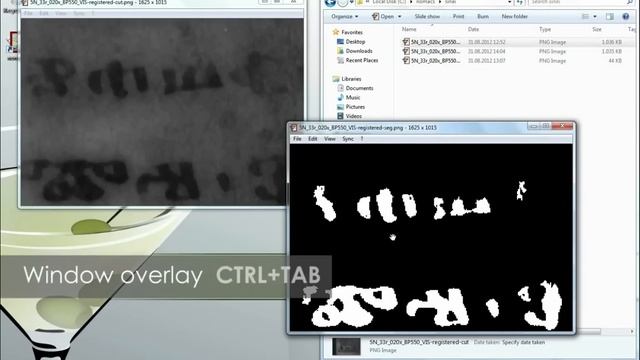Click Burn in the Explorer toolbar
Viewport: 640px width, 360px height.
483,16
